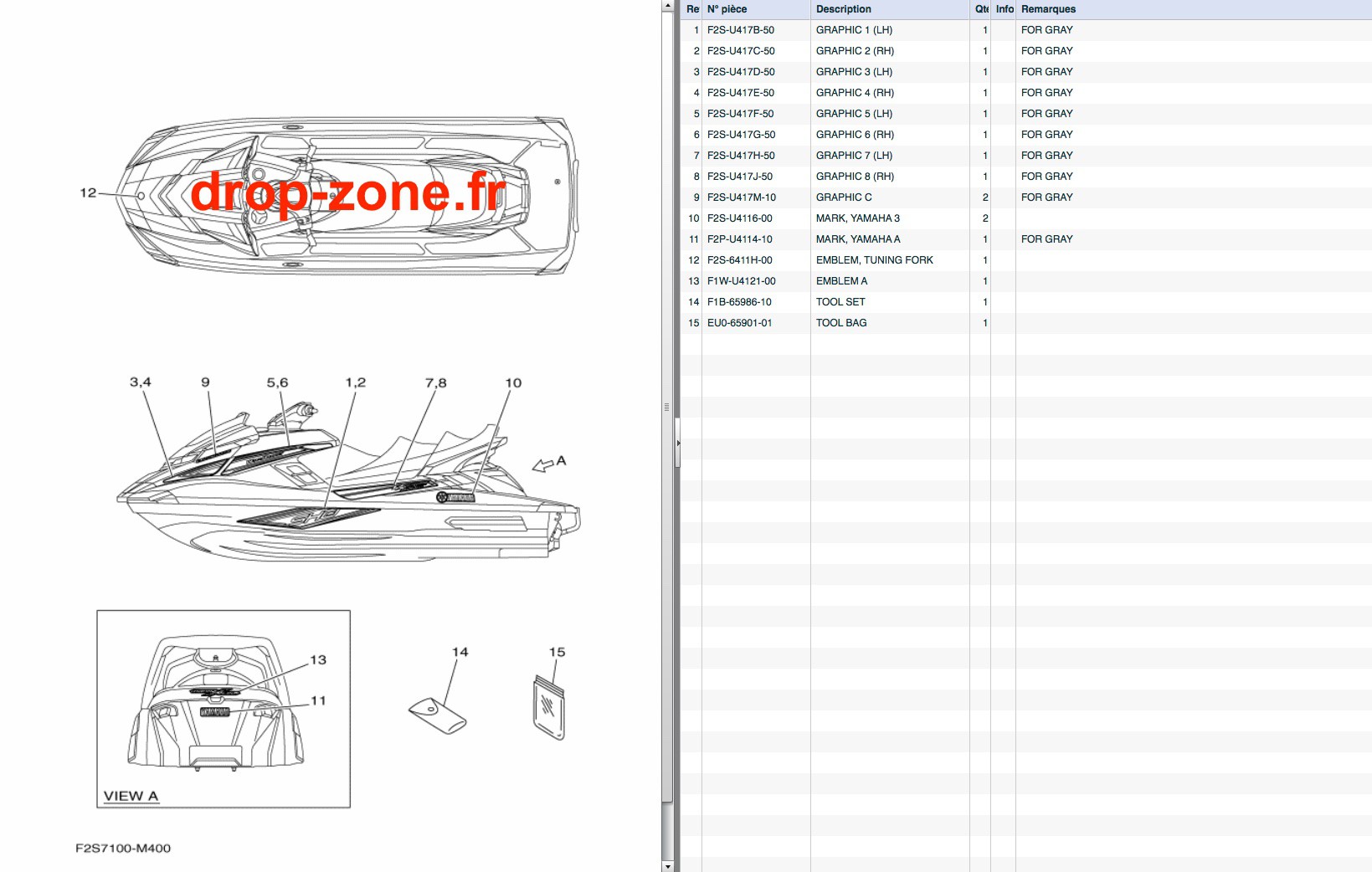This screenshot has width=1372, height=872.
Task: Click callout number 10 in side view
Action: click(x=513, y=383)
